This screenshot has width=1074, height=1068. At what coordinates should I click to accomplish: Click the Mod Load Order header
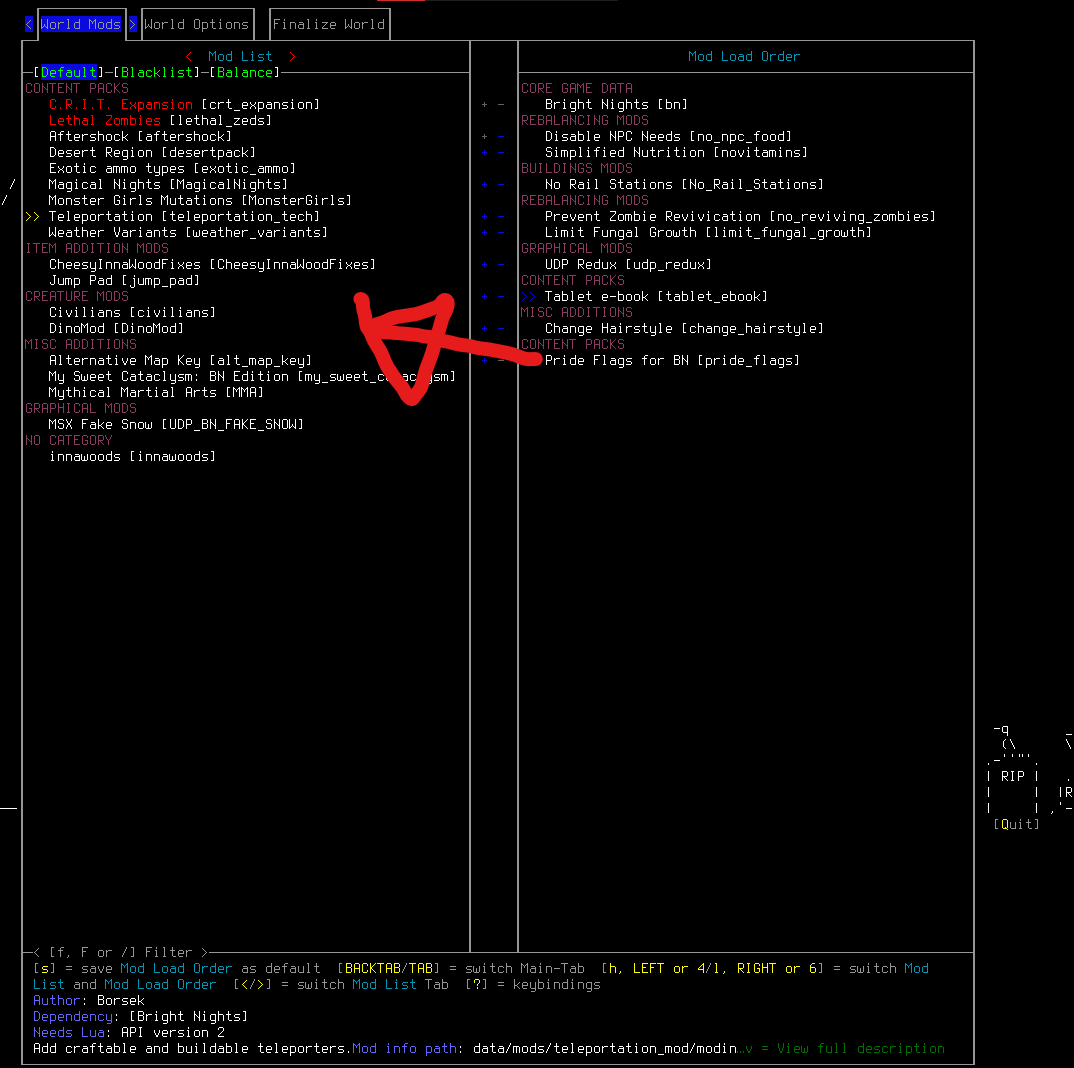(x=744, y=57)
